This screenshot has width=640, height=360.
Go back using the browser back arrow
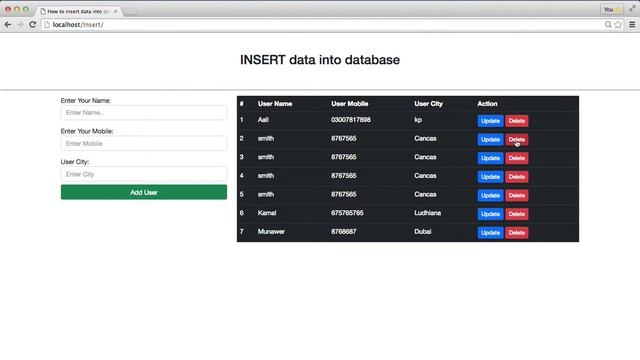7,25
